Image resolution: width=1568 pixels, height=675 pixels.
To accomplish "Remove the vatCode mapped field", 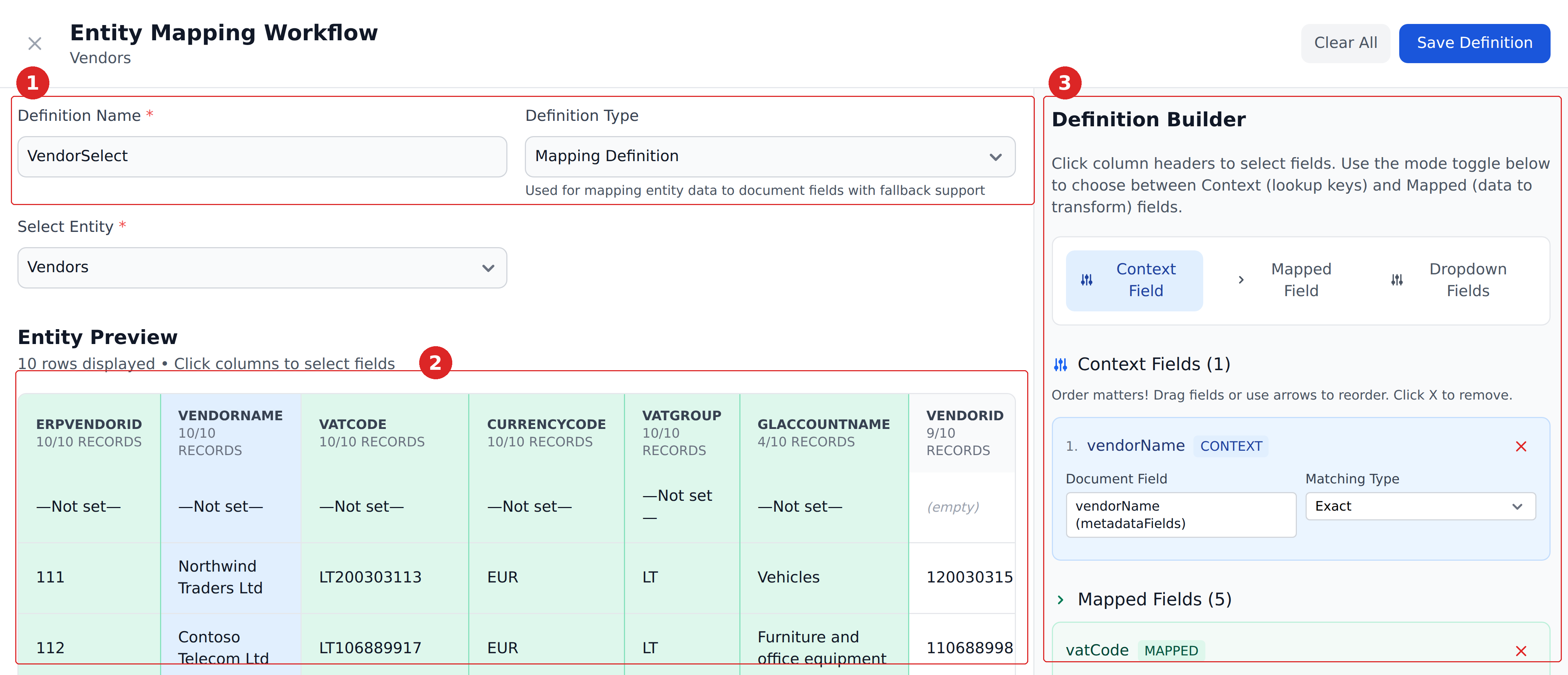I will 1520,651.
